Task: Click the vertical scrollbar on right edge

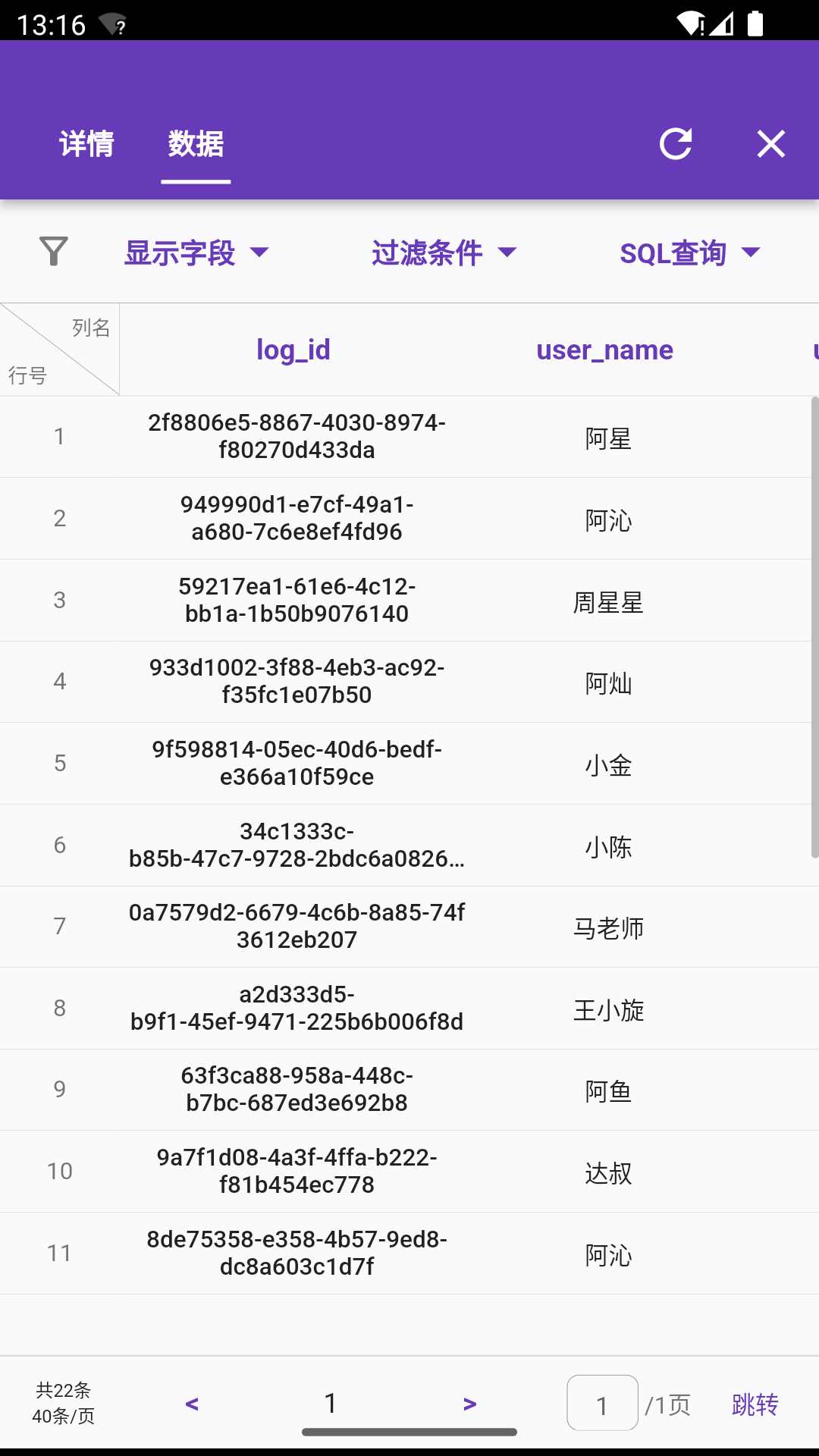Action: click(814, 626)
